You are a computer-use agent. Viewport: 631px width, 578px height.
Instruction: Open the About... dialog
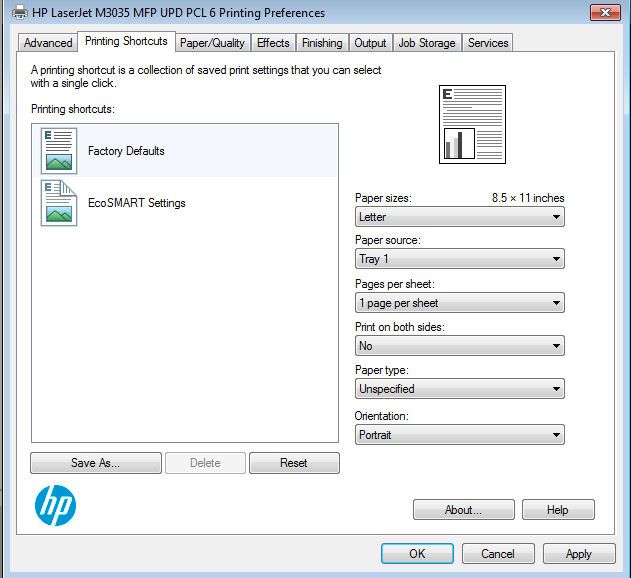point(463,510)
